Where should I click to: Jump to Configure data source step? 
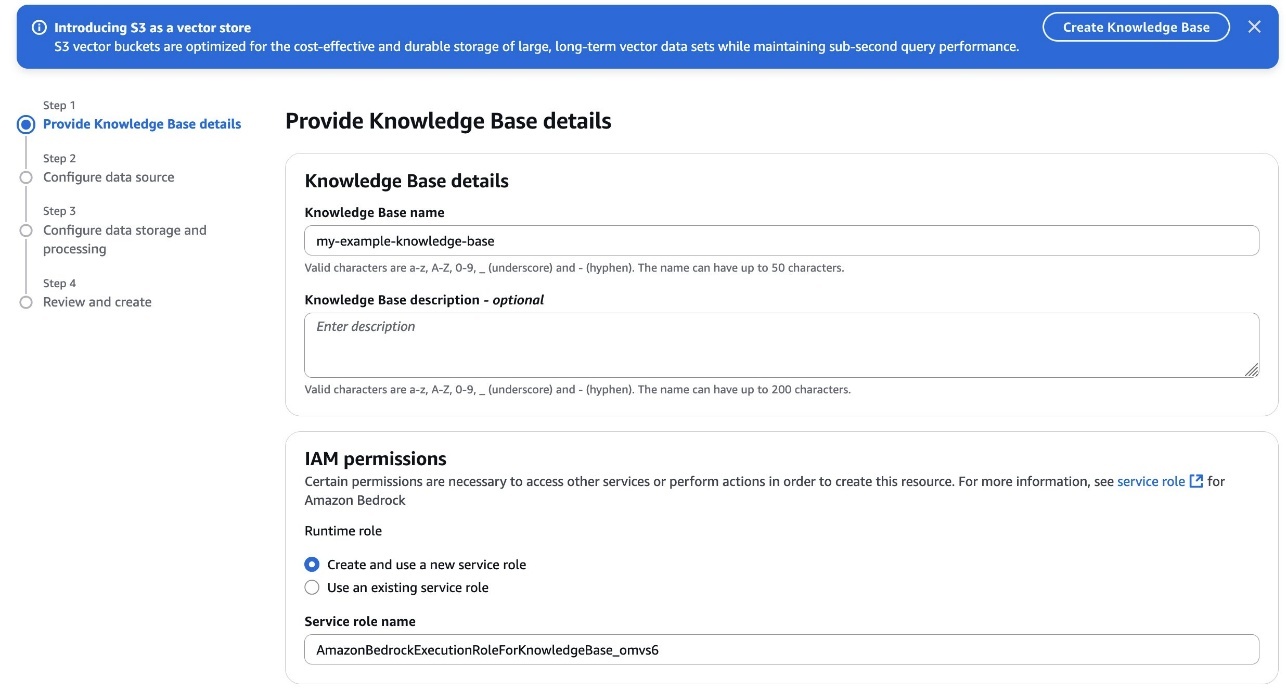[x=108, y=178]
